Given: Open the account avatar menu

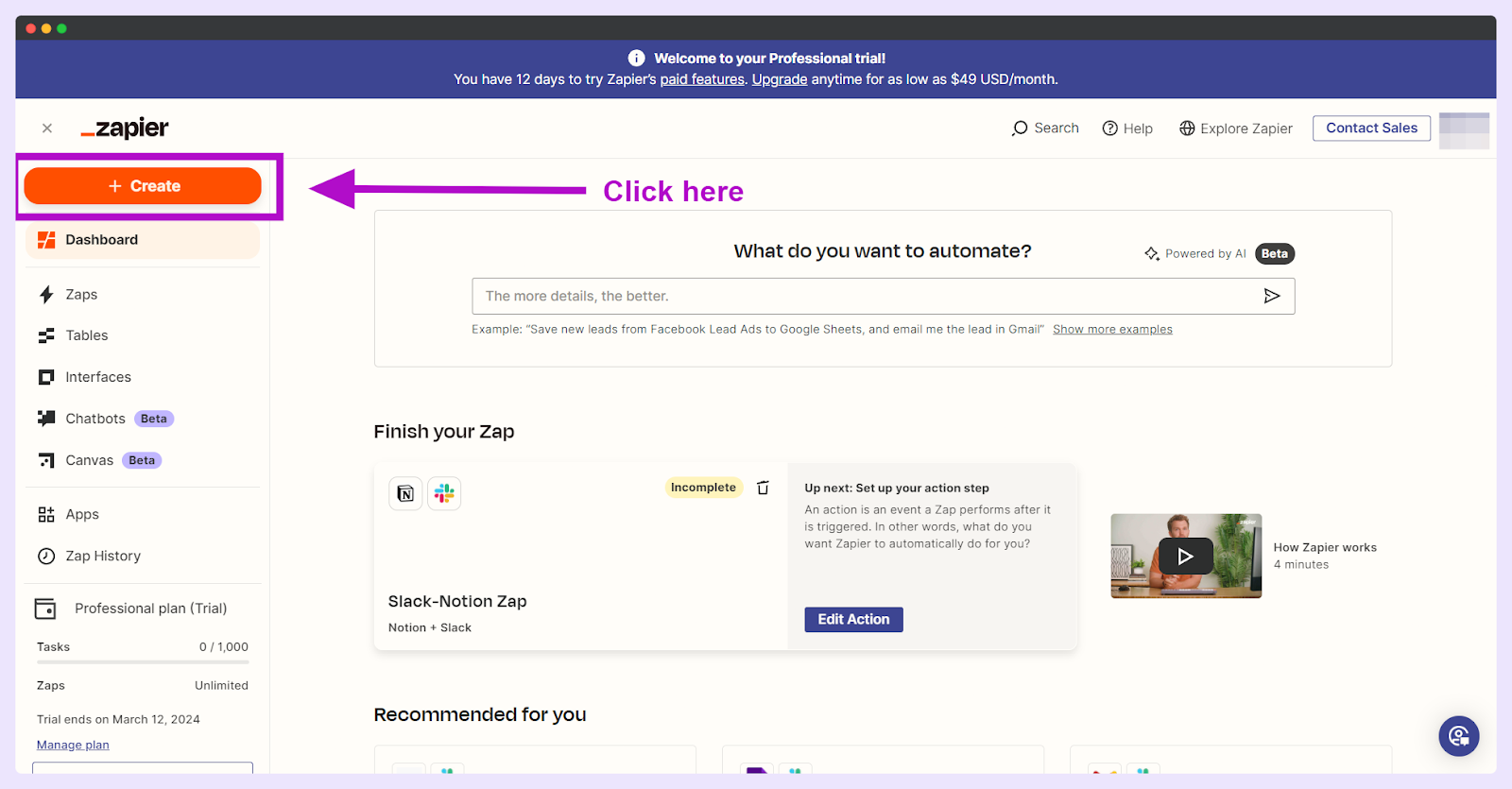Looking at the screenshot, I should [1464, 130].
